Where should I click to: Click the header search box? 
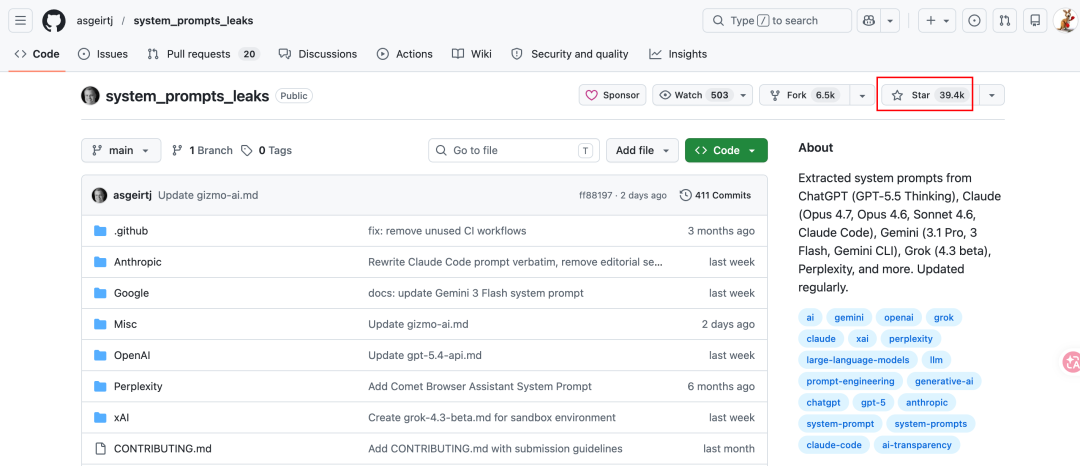pyautogui.click(x=777, y=21)
